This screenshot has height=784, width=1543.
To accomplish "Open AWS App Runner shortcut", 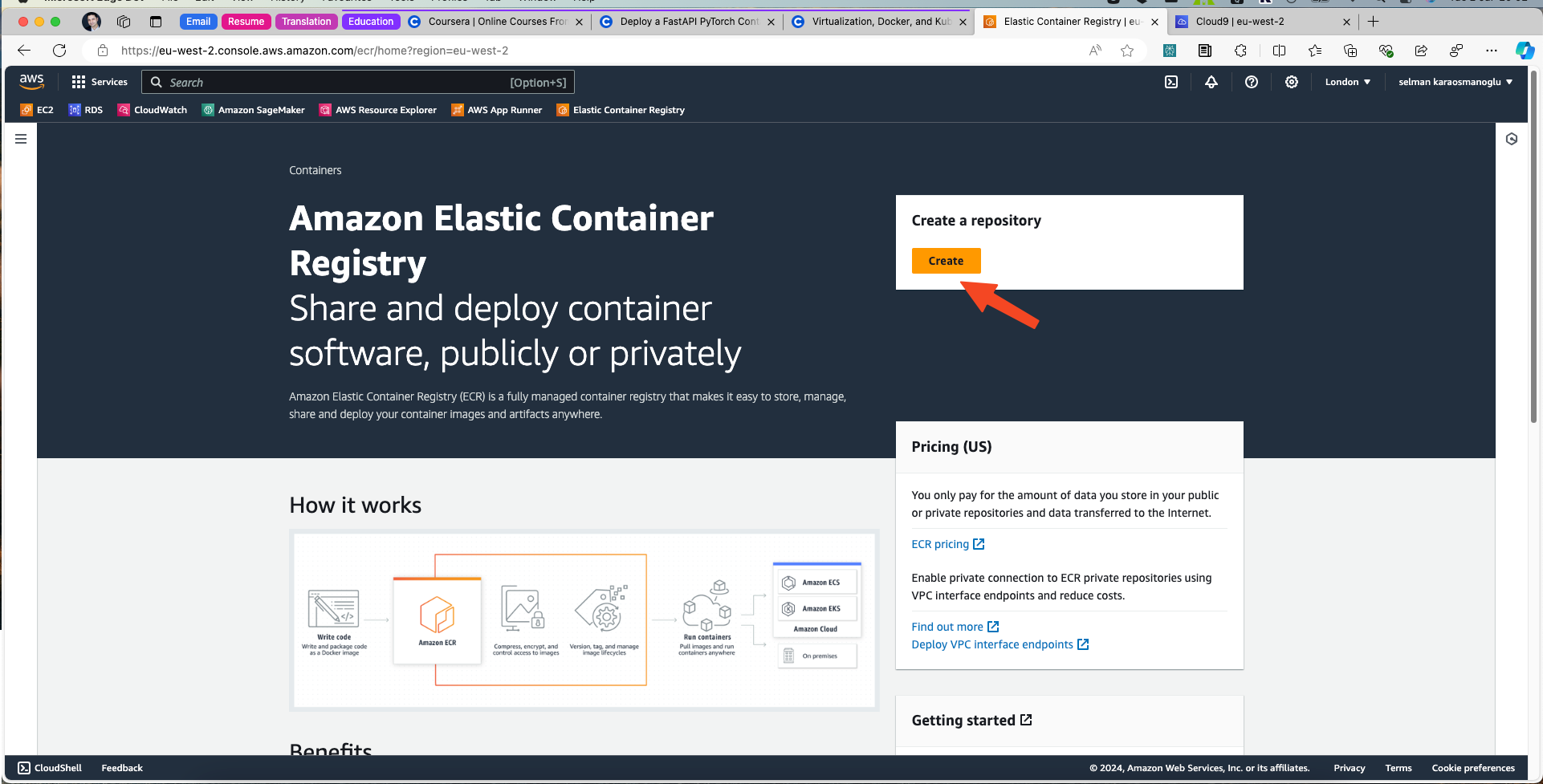I will coord(497,110).
